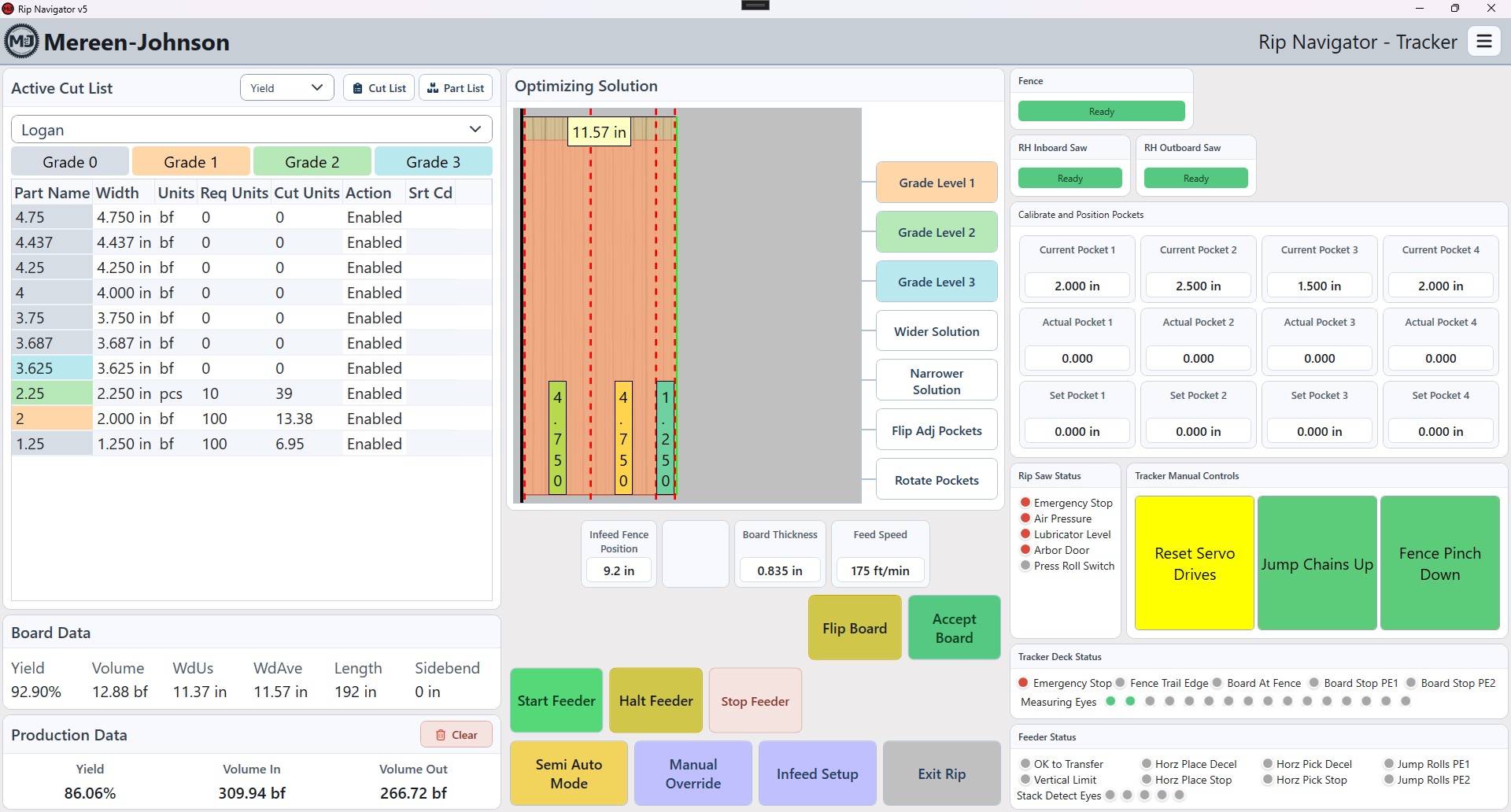The width and height of the screenshot is (1511, 812).
Task: Expand the Yield sort dropdown
Action: coord(286,88)
